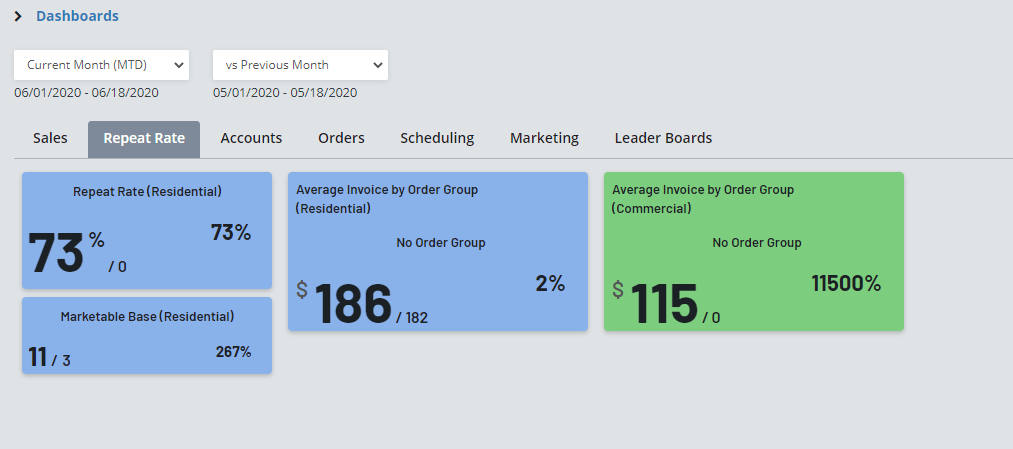Switch to the Scheduling tab

437,139
